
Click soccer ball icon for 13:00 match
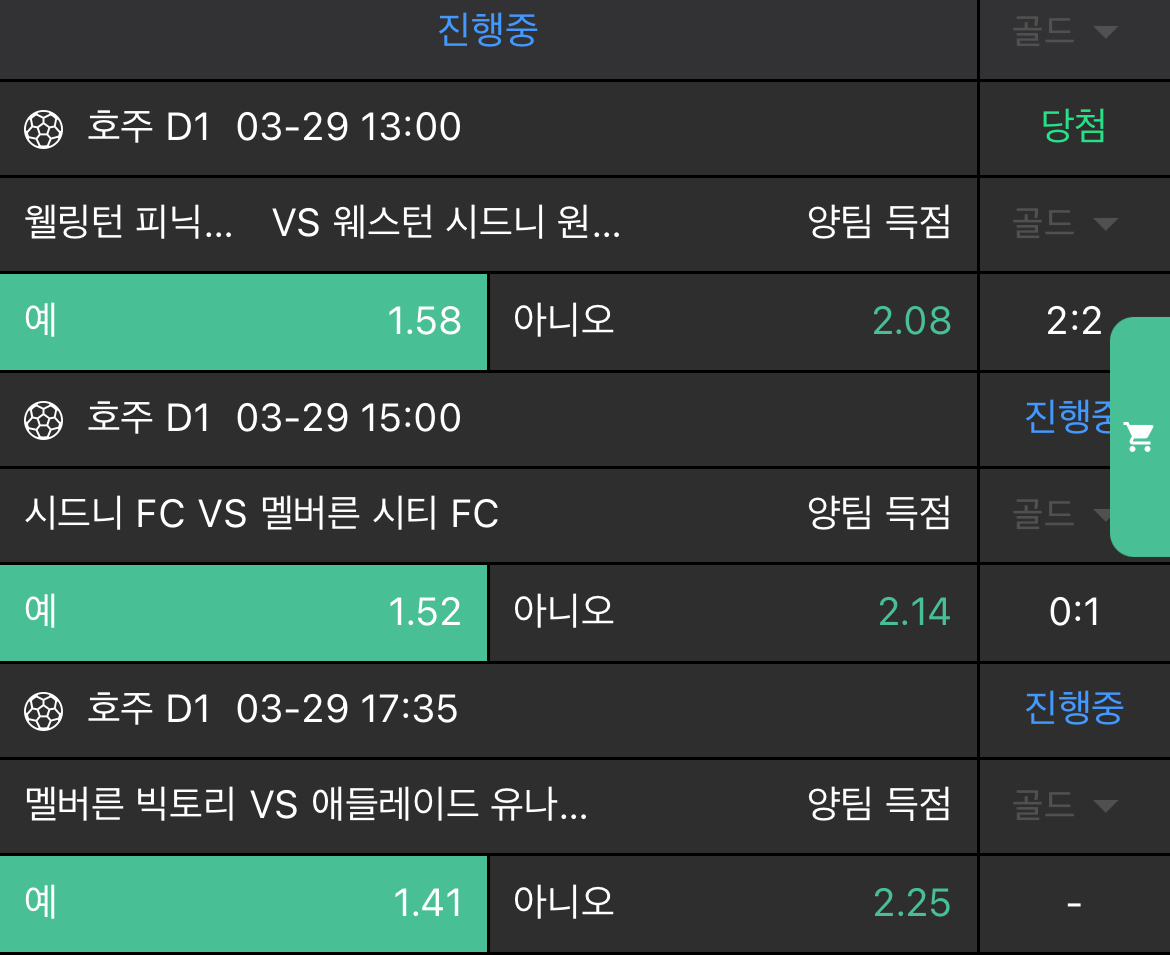(x=43, y=128)
